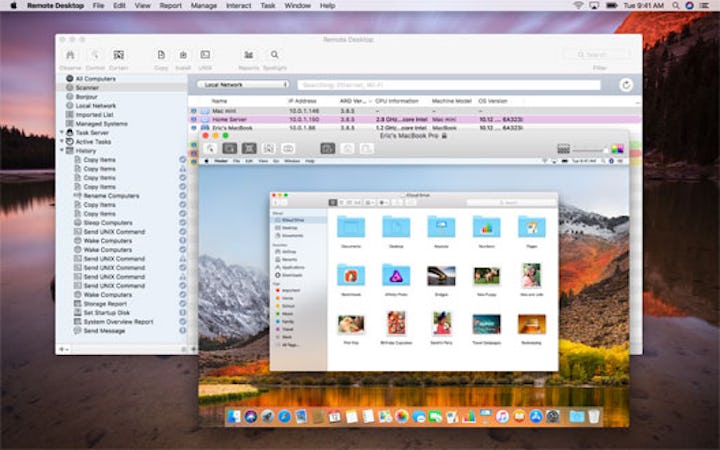Click the Observe binoculars toolbar icon

(70, 55)
